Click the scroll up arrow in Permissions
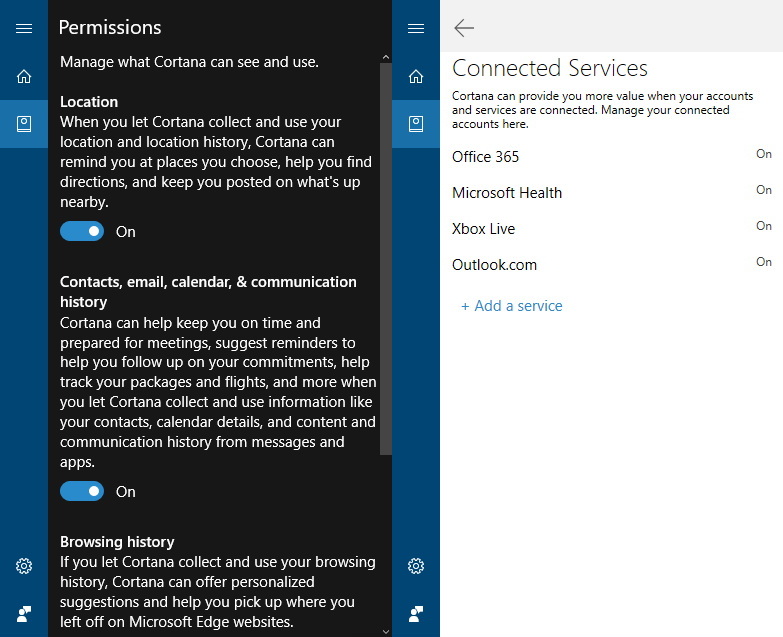Viewport: 783px width, 637px height. coord(386,57)
